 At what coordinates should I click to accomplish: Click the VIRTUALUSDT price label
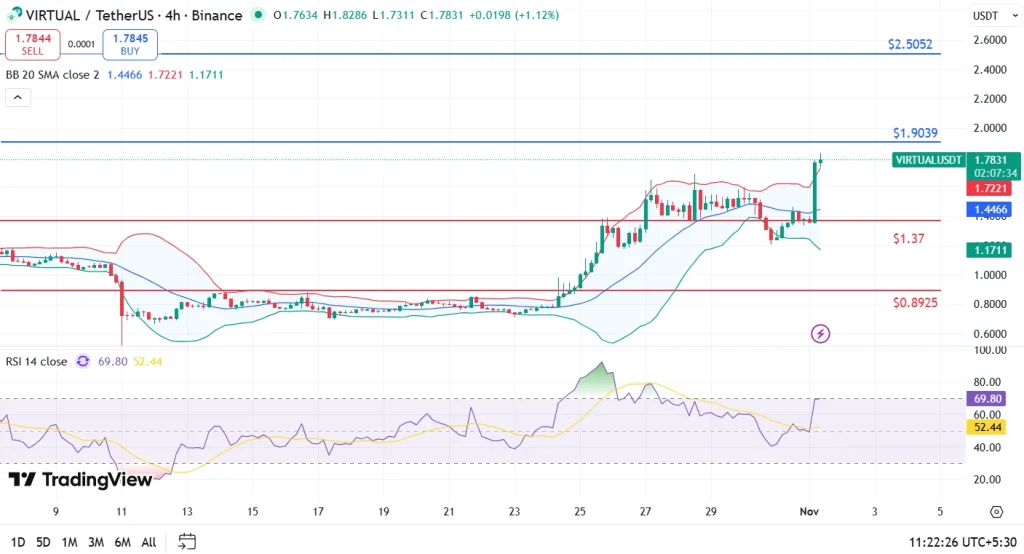(x=928, y=160)
